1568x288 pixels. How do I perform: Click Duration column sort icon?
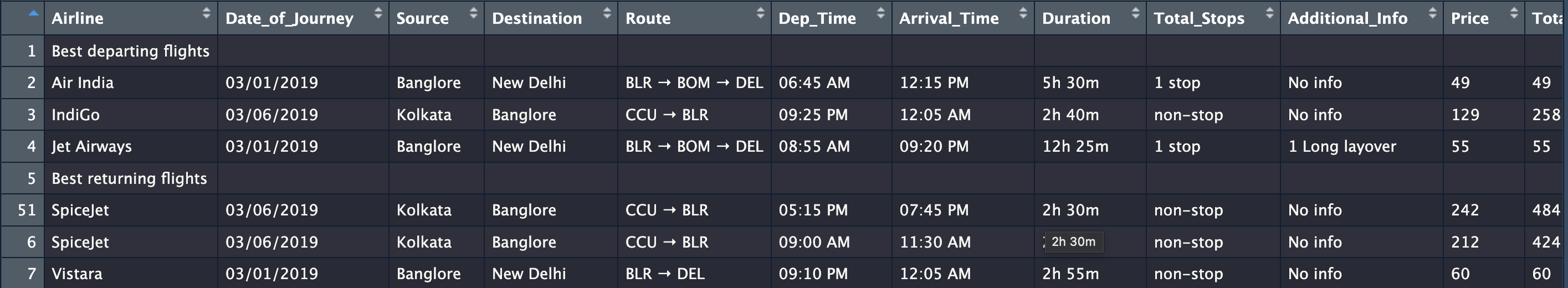click(x=1135, y=13)
